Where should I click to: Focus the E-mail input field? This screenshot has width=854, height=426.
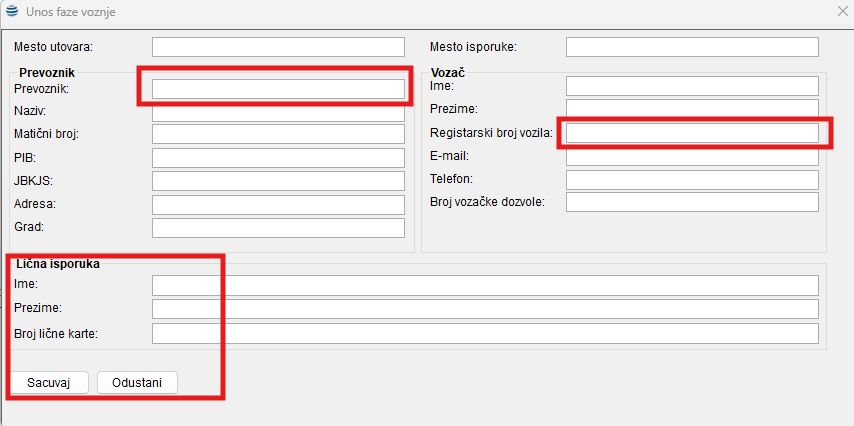[692, 156]
